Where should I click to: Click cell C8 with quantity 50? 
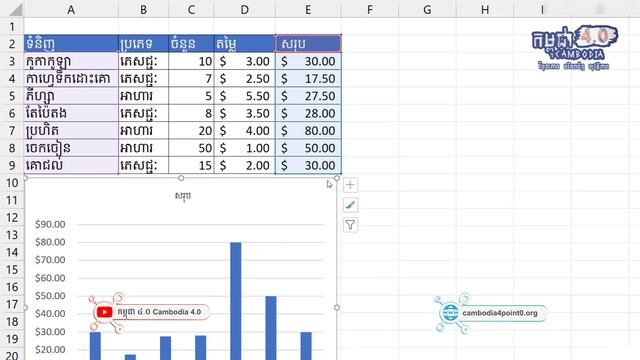point(191,148)
